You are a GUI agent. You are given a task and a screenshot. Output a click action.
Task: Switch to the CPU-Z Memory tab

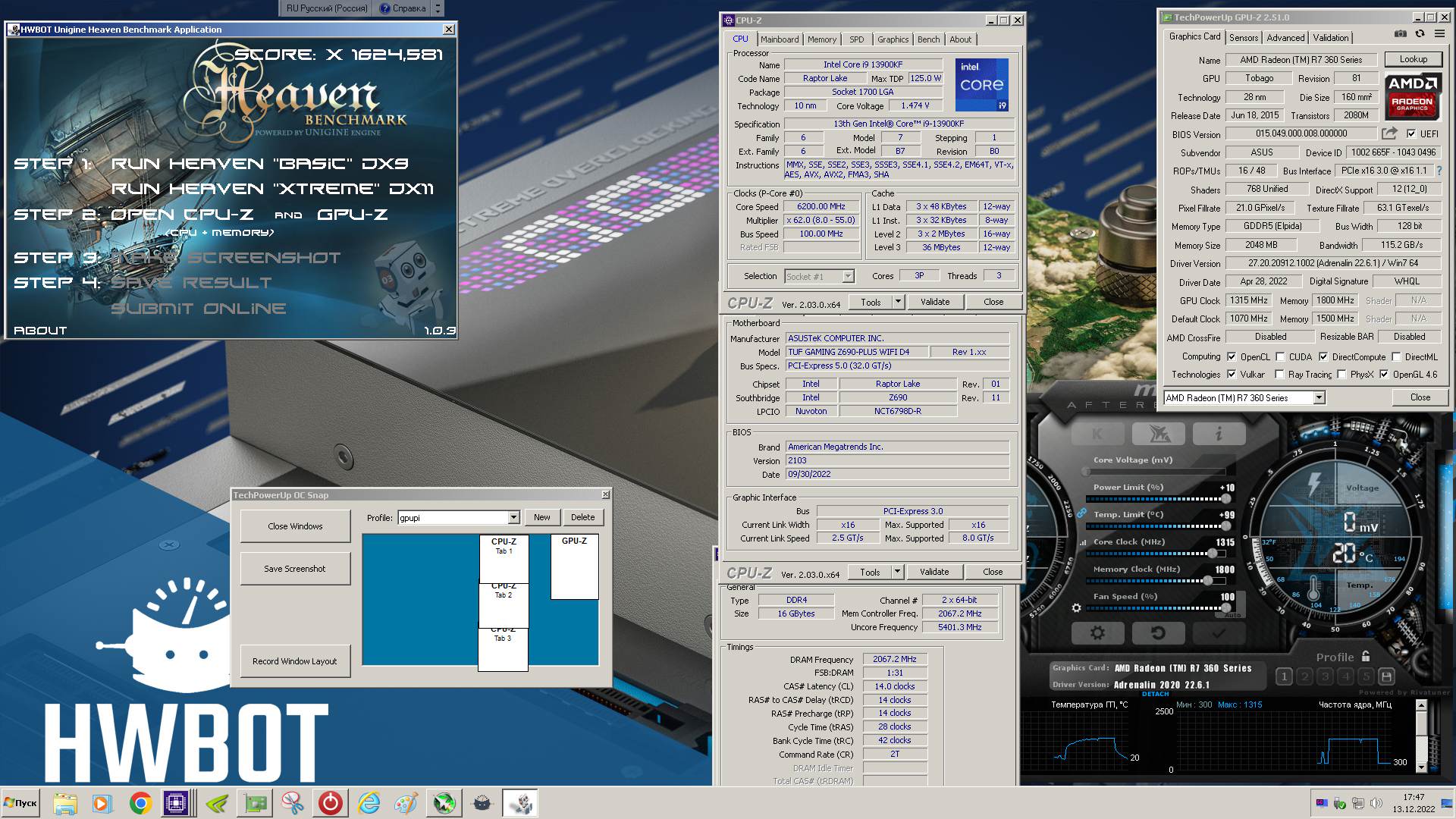(x=822, y=39)
